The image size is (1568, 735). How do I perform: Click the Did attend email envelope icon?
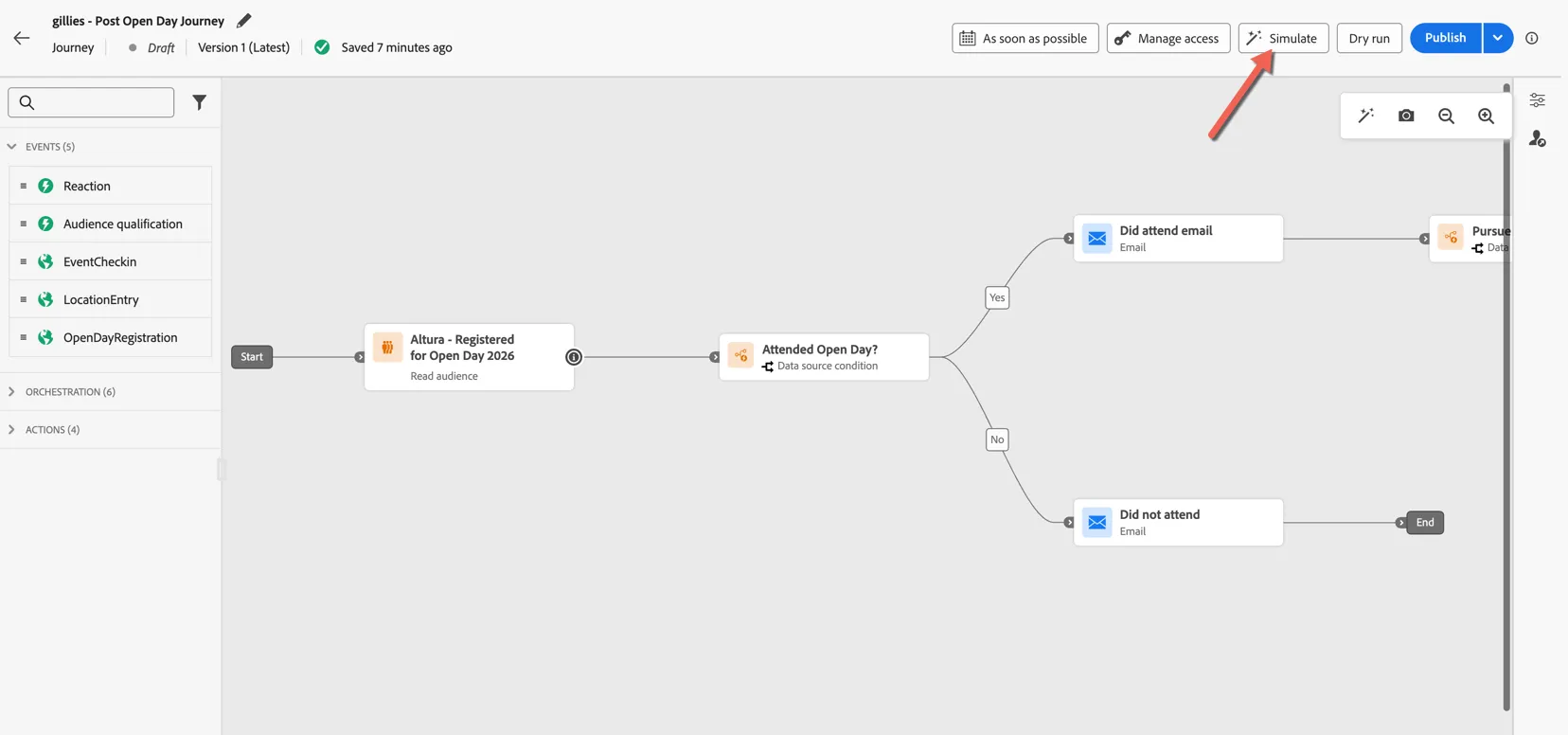(x=1096, y=238)
